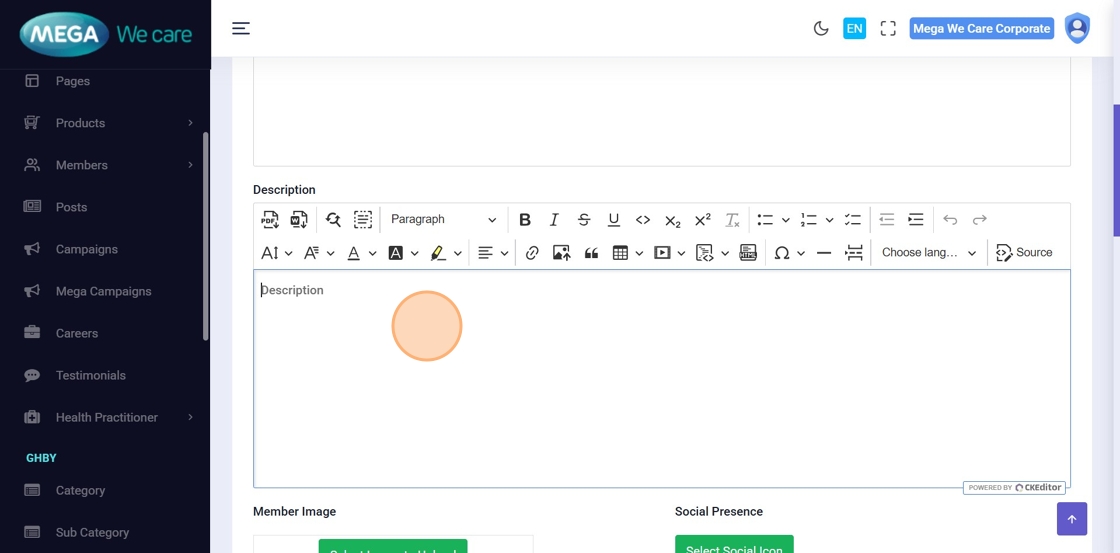Toggle fullscreen mode
Image resolution: width=1120 pixels, height=553 pixels.
(x=888, y=29)
